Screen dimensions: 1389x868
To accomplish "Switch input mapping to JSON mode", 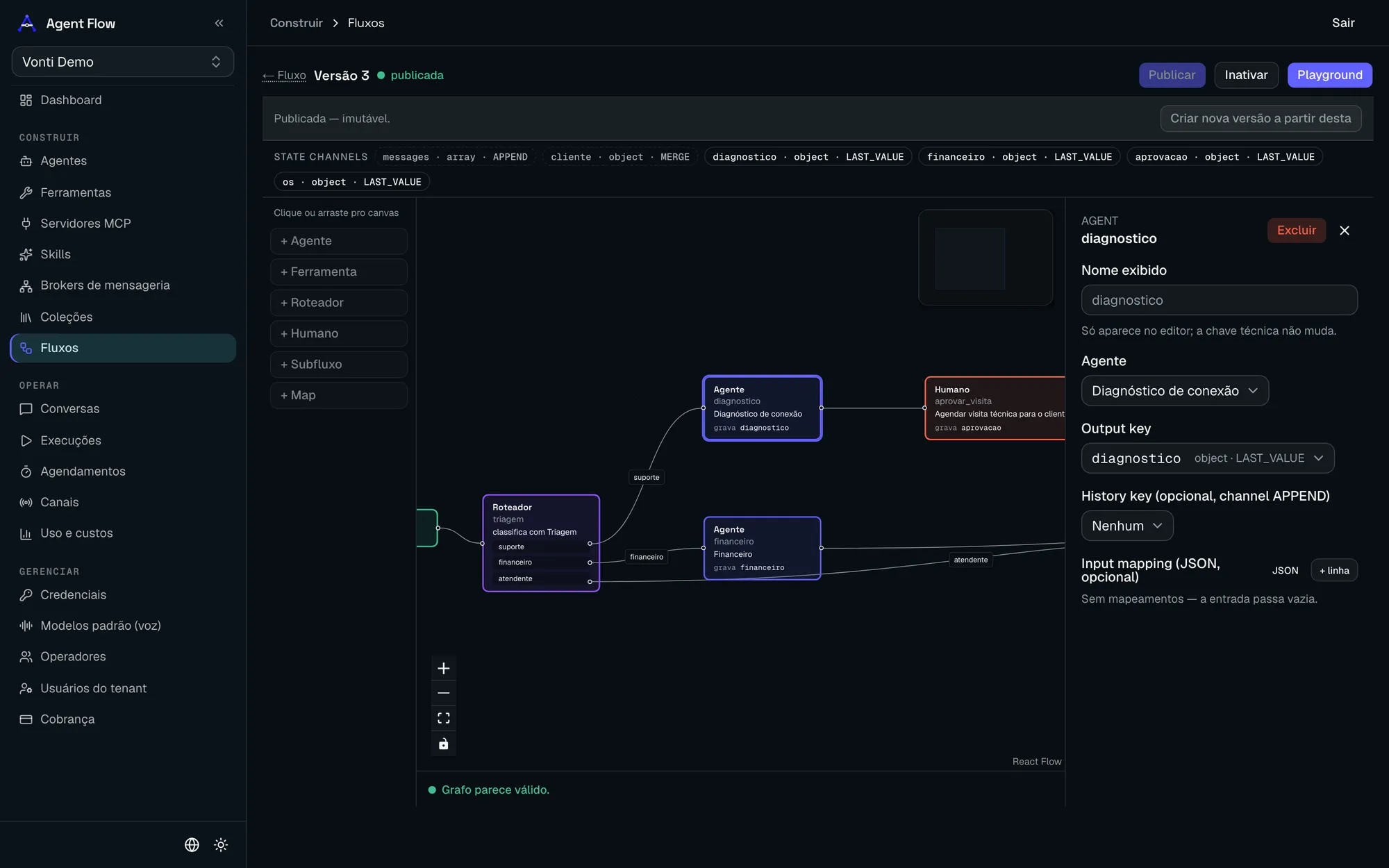I will coord(1285,570).
